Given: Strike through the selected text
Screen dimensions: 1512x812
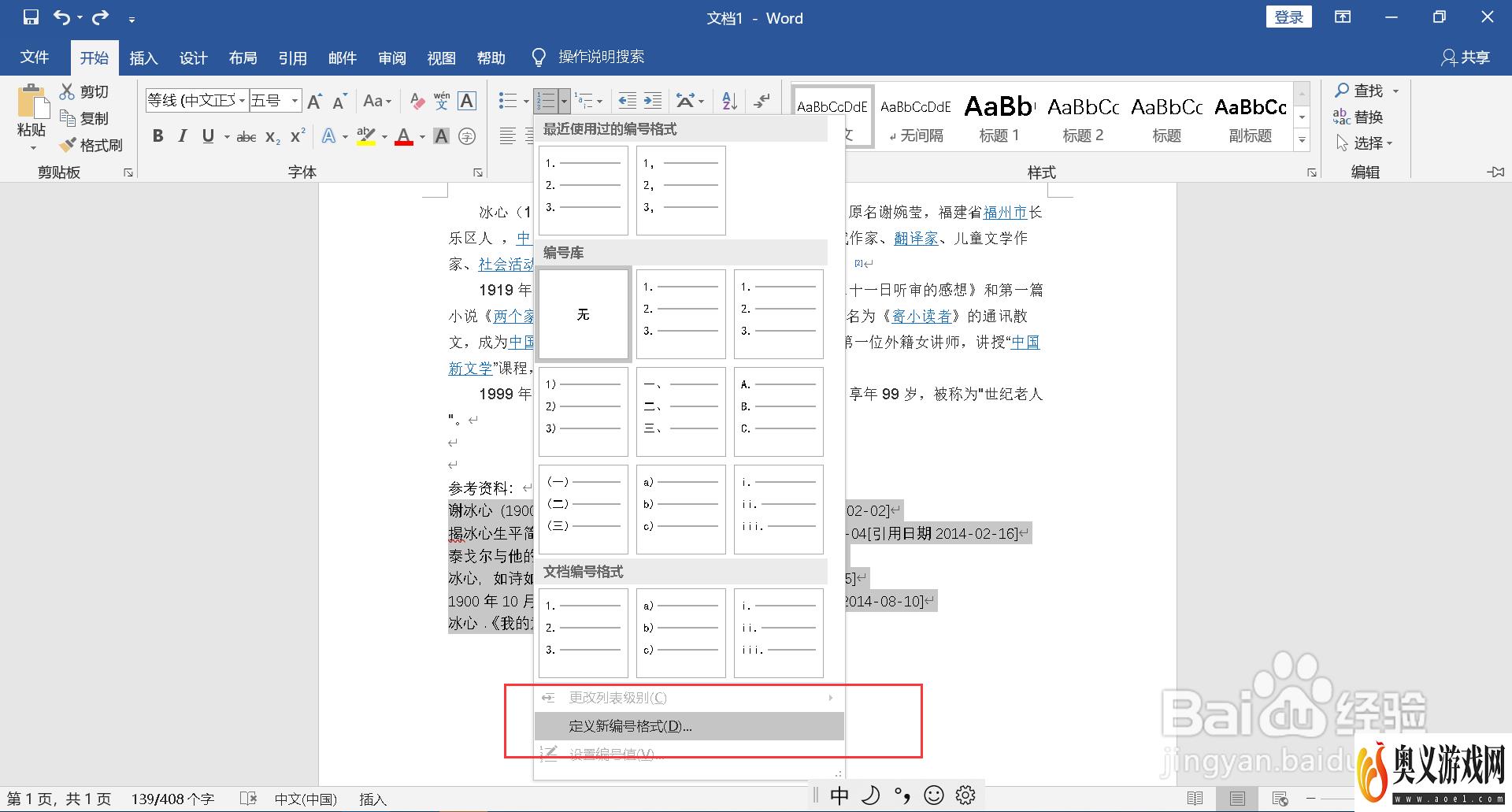Looking at the screenshot, I should (x=246, y=136).
